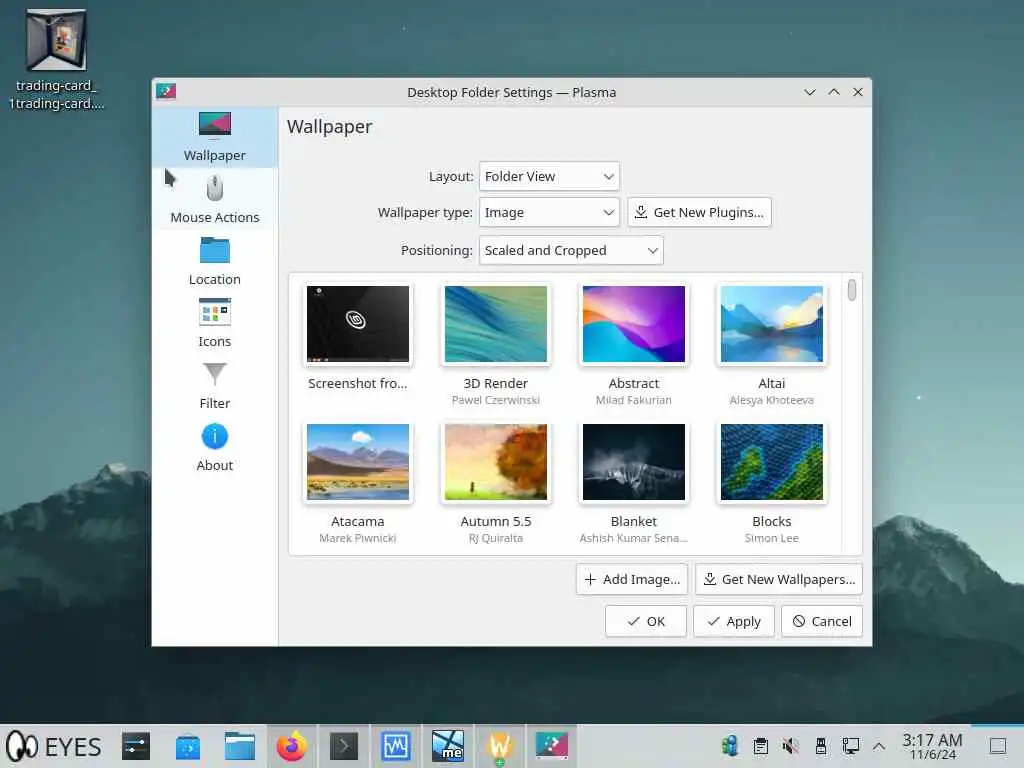Click the author name Simon Lee
The image size is (1024, 768).
tap(771, 538)
